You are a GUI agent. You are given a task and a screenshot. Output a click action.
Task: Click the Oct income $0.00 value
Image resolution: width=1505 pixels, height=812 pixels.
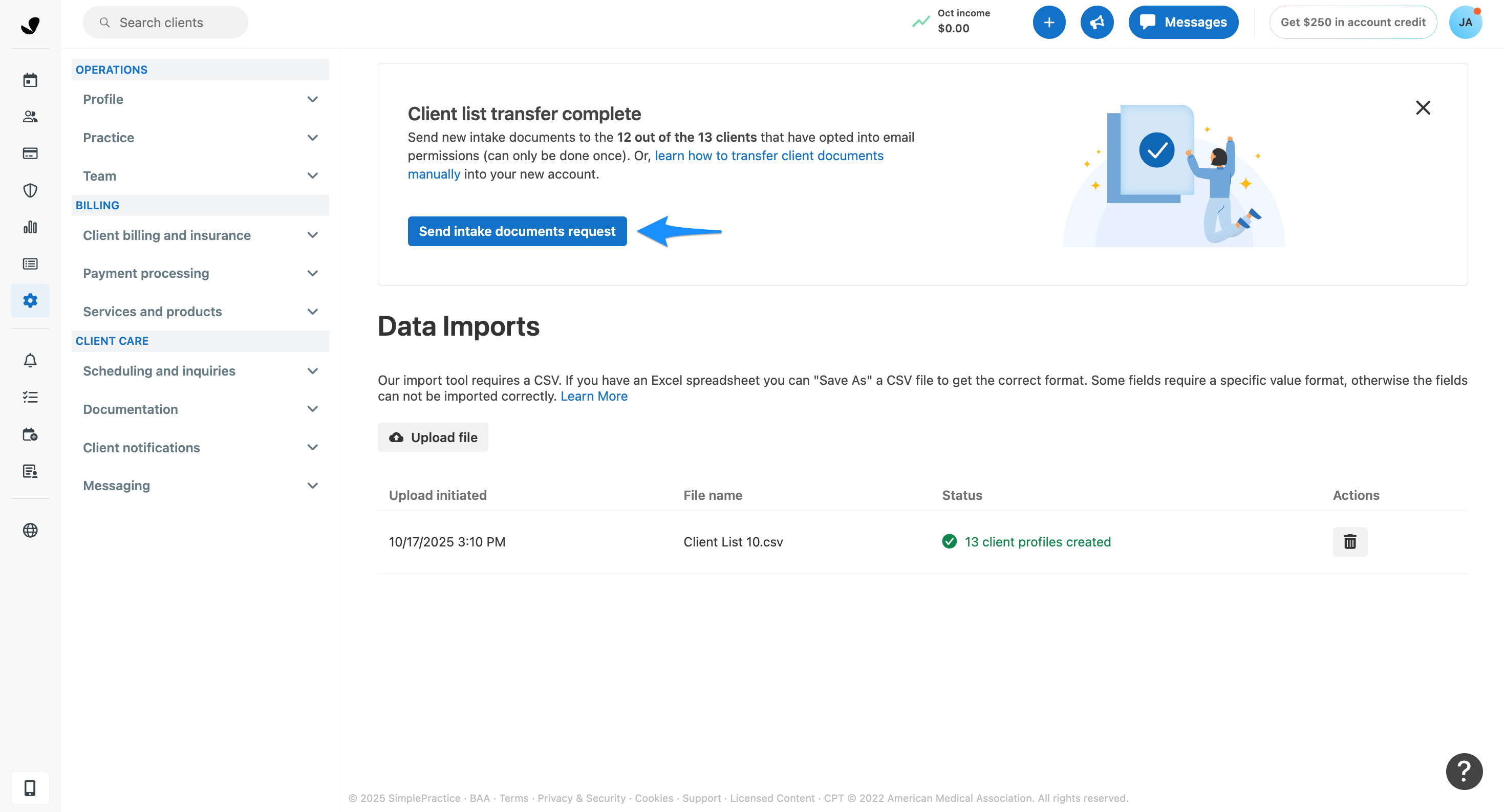953,29
